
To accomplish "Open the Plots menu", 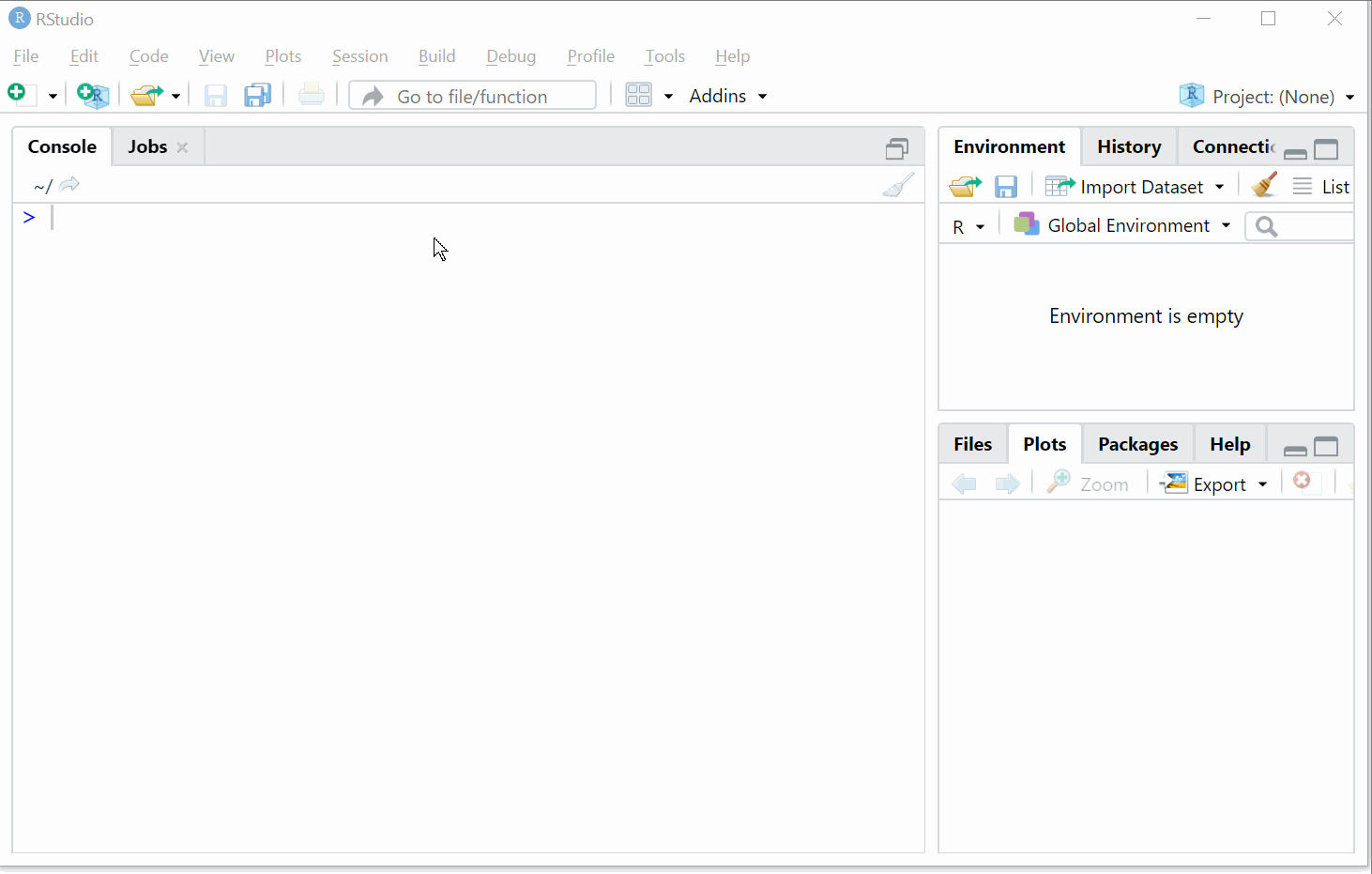I will tap(282, 56).
